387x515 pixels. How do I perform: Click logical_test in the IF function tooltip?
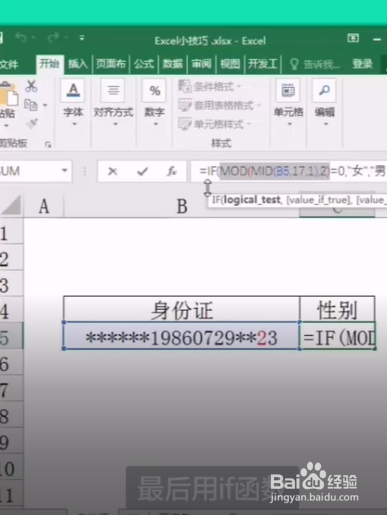(x=252, y=200)
